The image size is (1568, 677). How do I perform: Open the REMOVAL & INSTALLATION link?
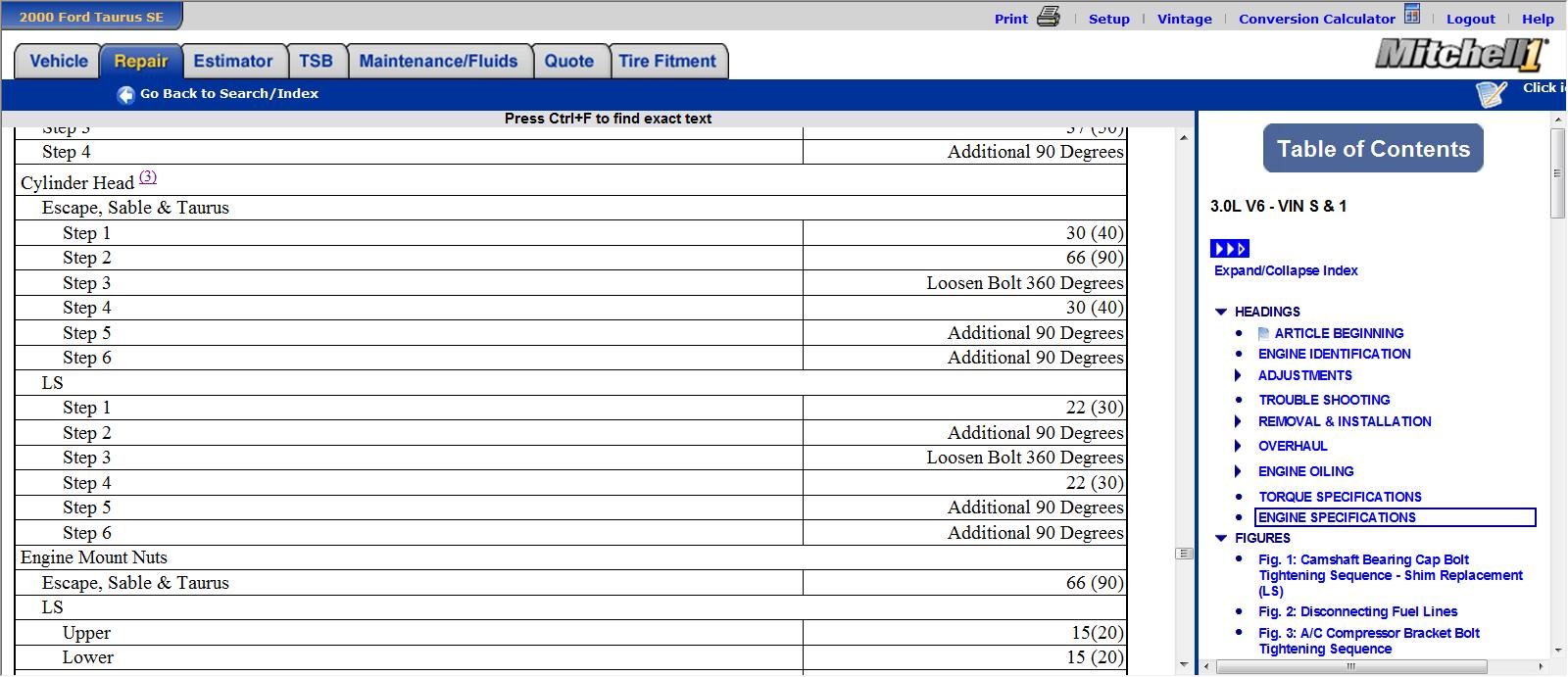(x=1345, y=422)
